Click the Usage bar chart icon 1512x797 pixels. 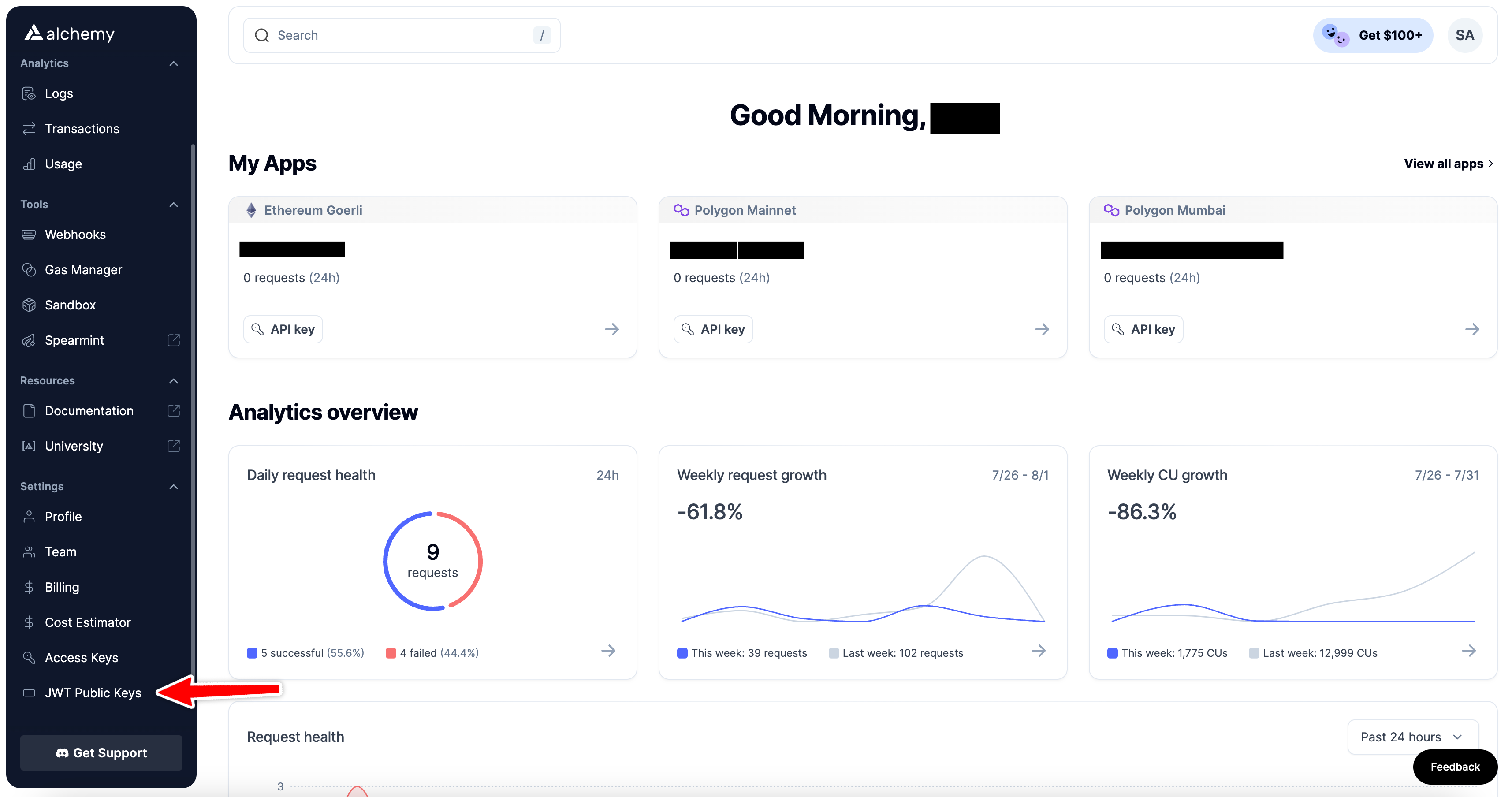(x=29, y=164)
